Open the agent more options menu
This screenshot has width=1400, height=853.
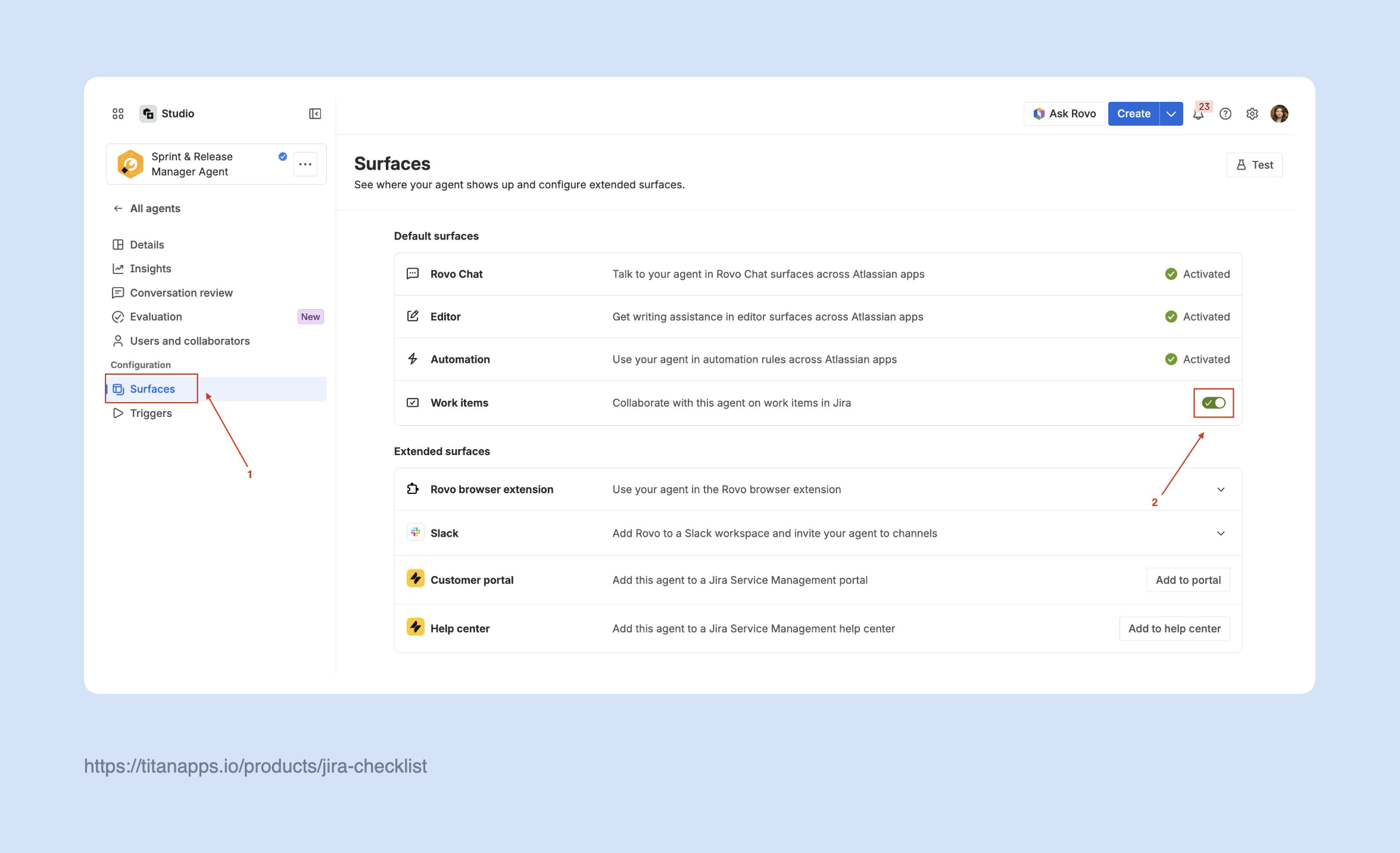[x=305, y=164]
